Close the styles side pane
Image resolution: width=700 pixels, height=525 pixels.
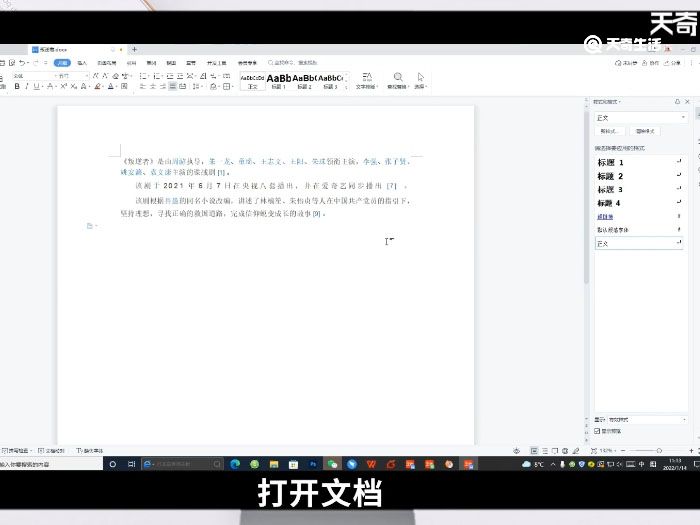coord(688,102)
